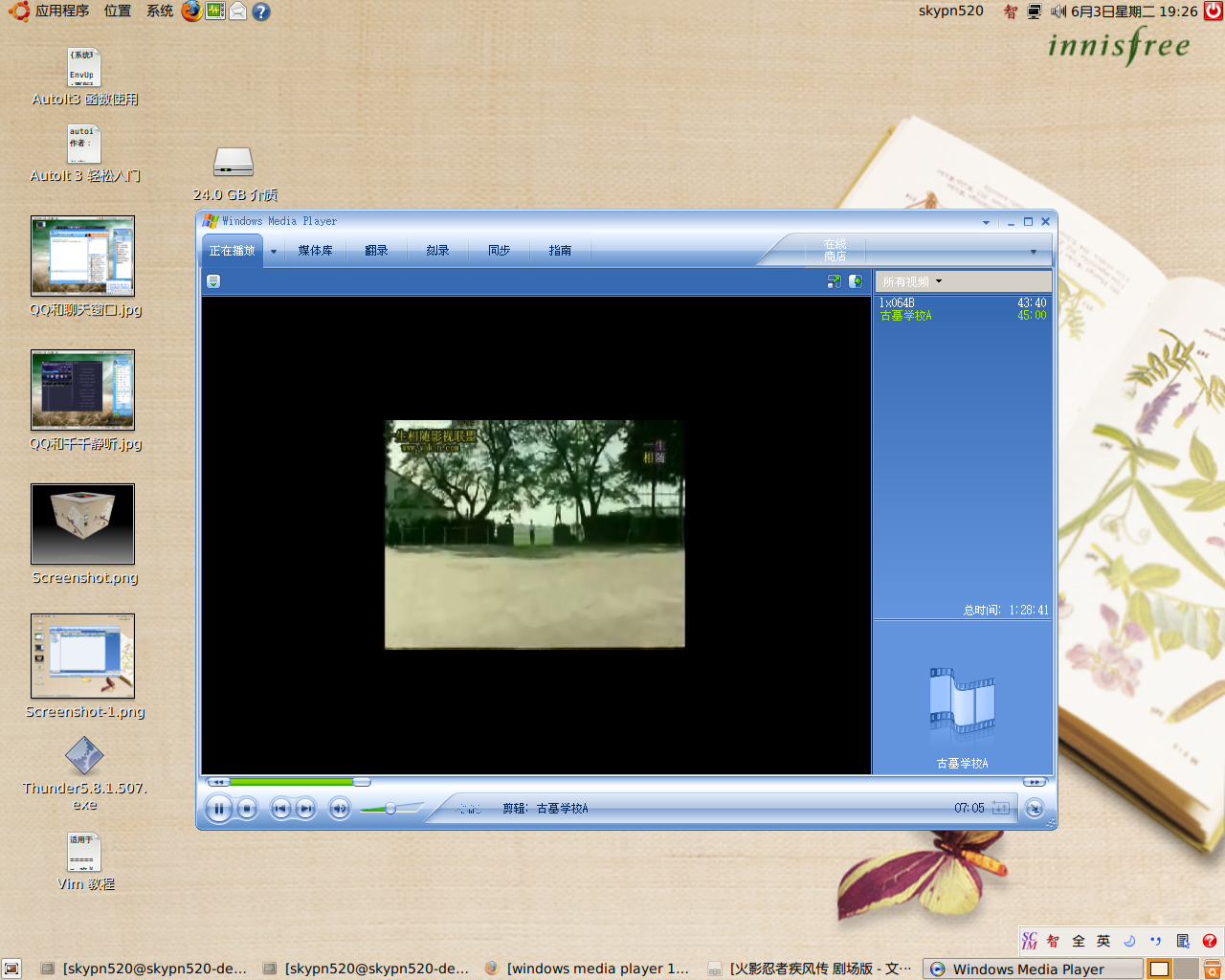Image resolution: width=1225 pixels, height=980 pixels.
Task: Open the mail icon in top panel
Action: (237, 11)
